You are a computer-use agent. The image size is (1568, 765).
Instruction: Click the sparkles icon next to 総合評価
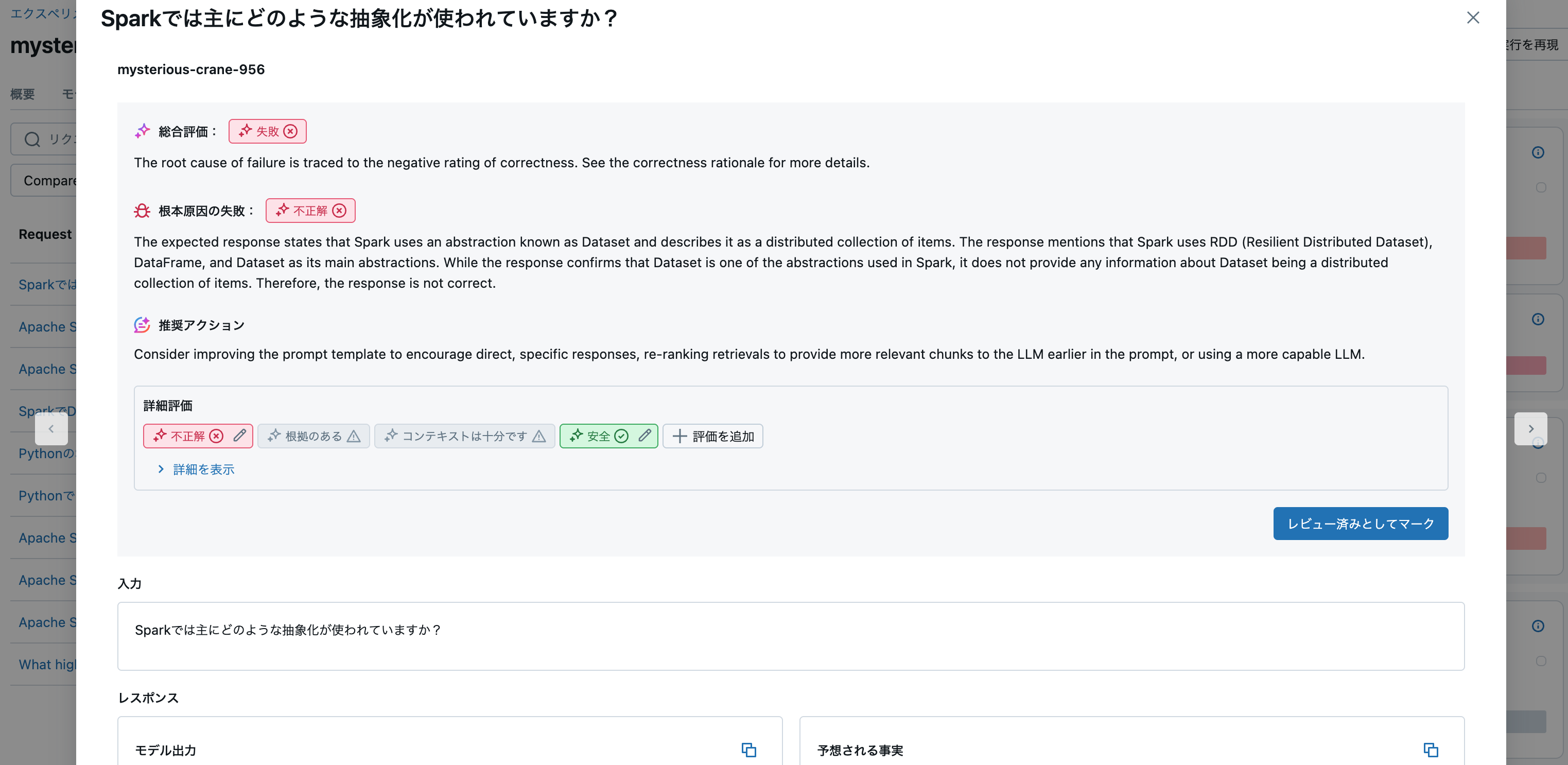pyautogui.click(x=142, y=130)
